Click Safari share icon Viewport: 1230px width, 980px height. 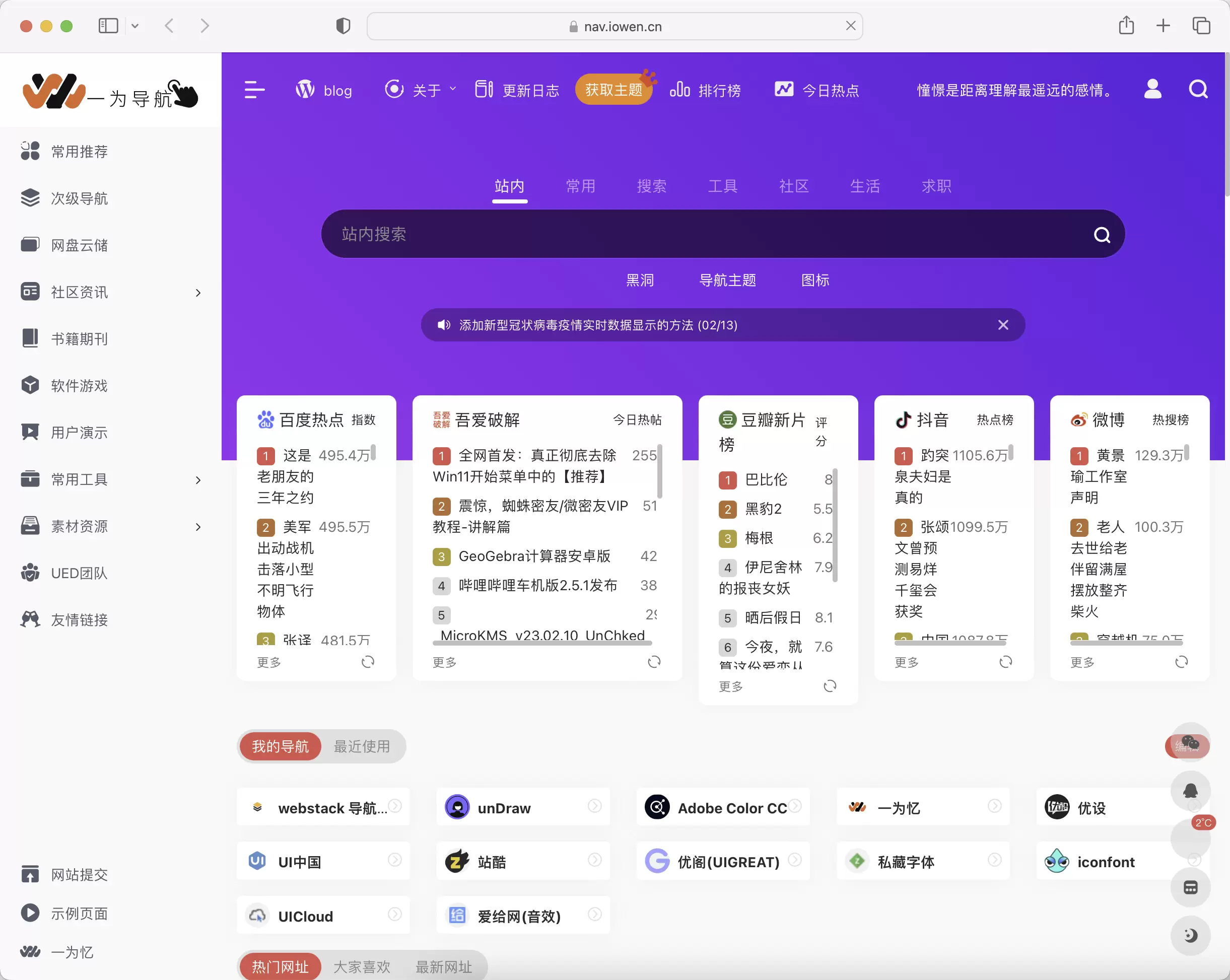(1126, 26)
